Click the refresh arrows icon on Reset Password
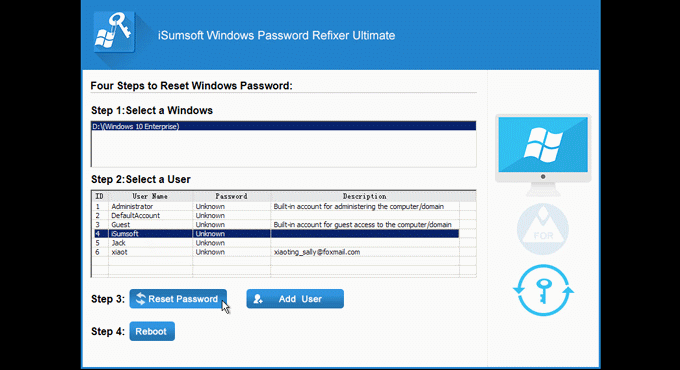 pyautogui.click(x=141, y=298)
